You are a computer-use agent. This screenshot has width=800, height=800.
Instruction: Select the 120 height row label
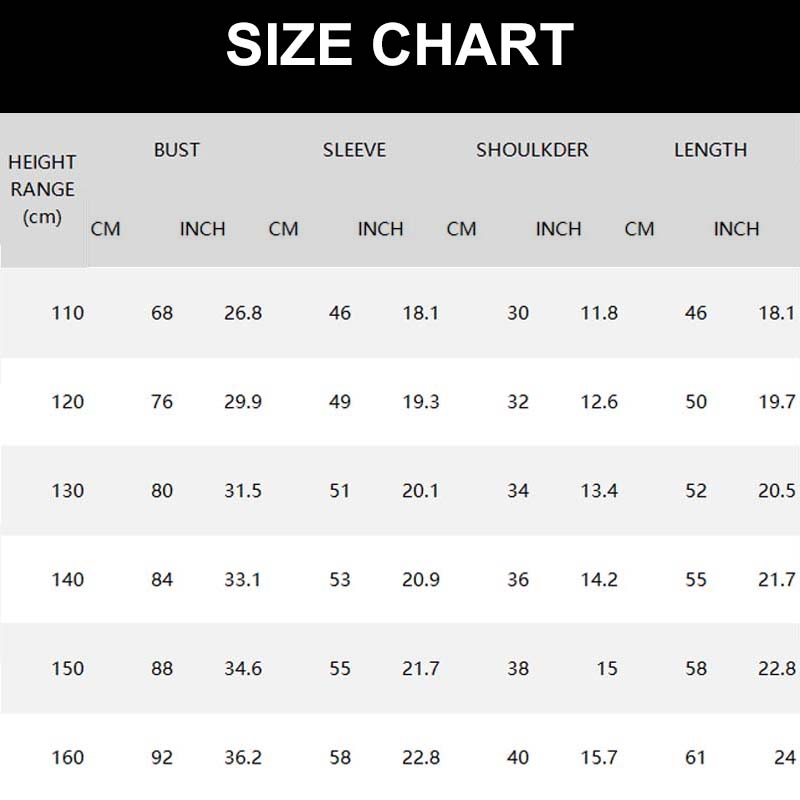(x=68, y=402)
